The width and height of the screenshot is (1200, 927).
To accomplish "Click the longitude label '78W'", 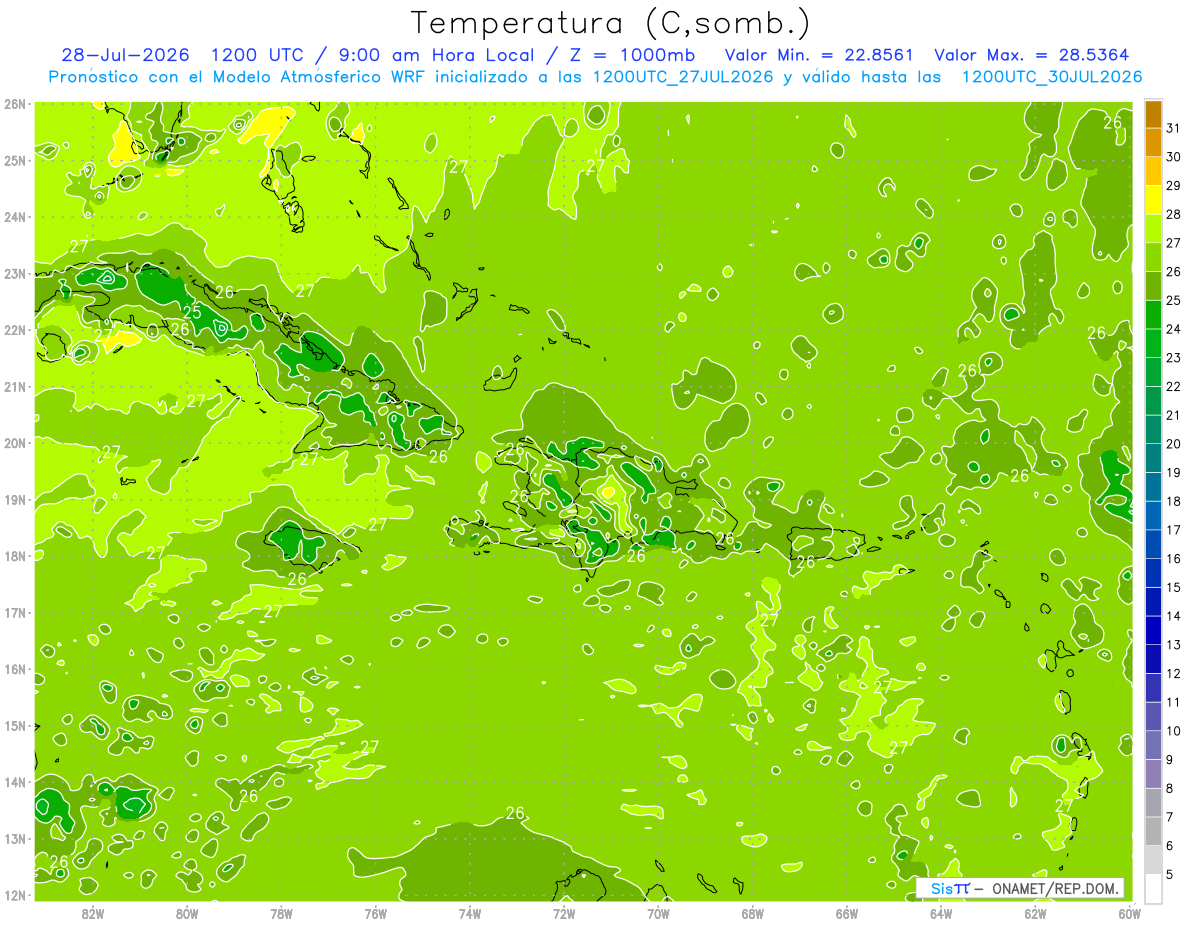I will coord(281,913).
